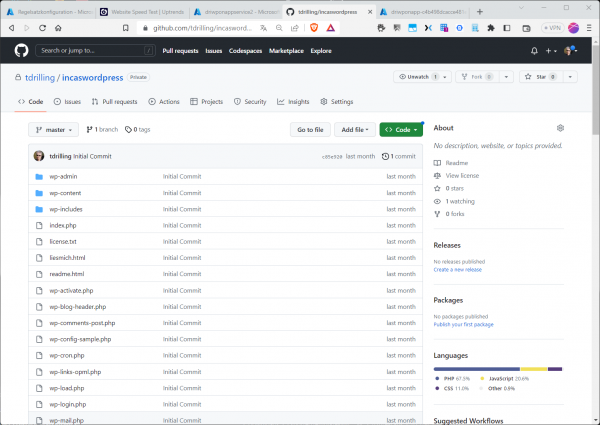The width and height of the screenshot is (600, 425).
Task: Bookmark this page icon
Action: (126, 28)
